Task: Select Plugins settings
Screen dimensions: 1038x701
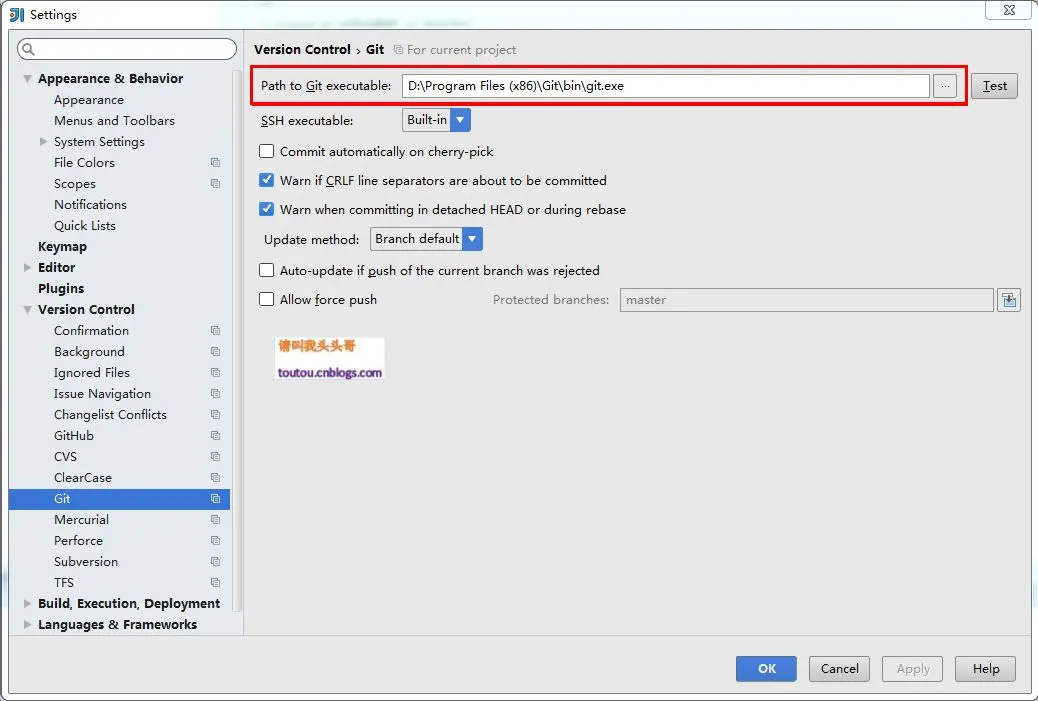Action: point(61,289)
